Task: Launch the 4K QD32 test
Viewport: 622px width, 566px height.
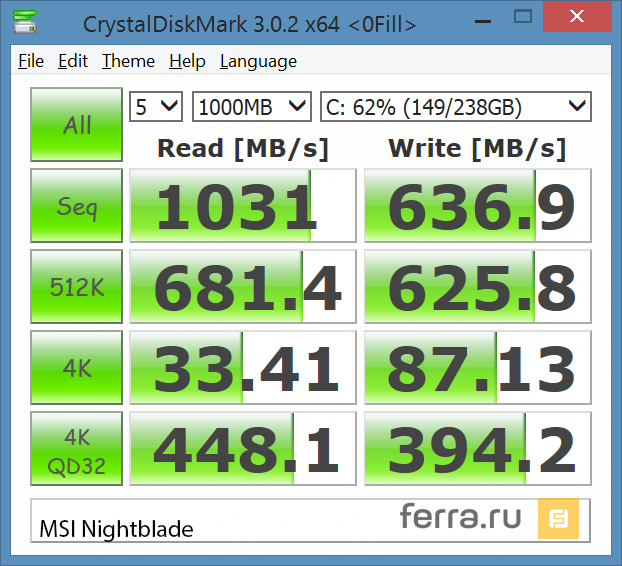Action: pyautogui.click(x=77, y=450)
